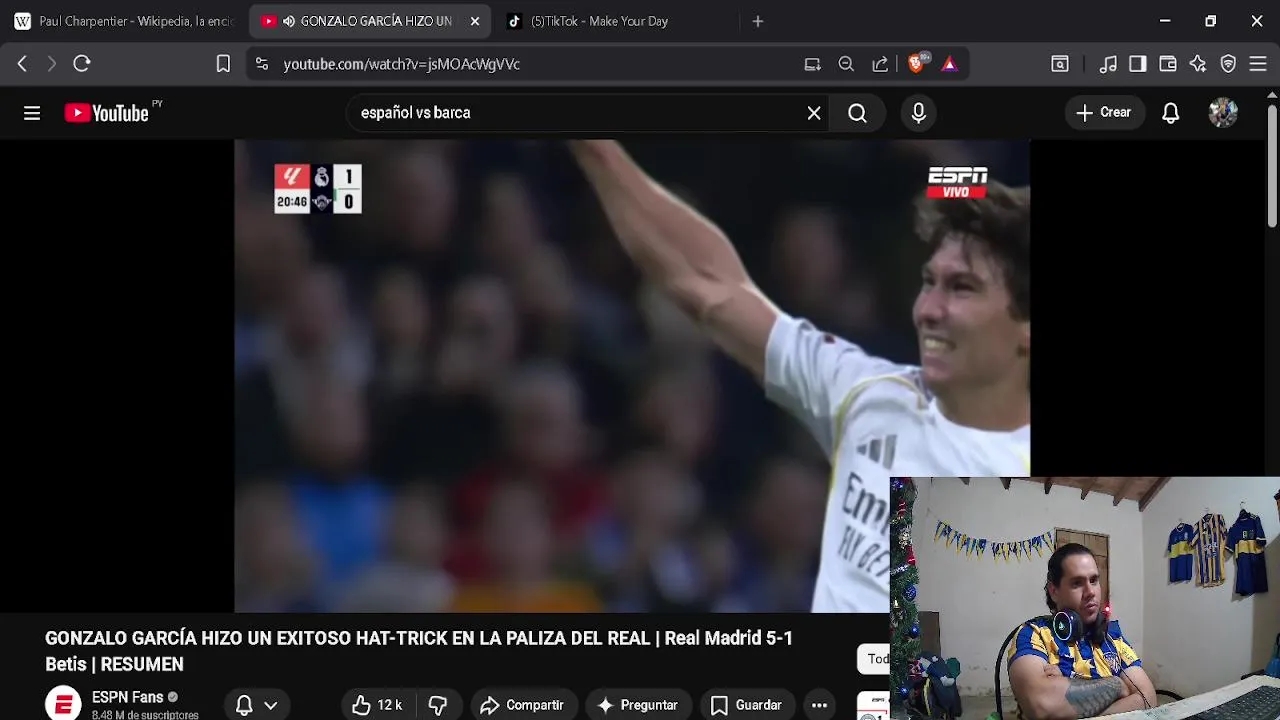Open the YouTube hamburger guide menu

click(32, 113)
